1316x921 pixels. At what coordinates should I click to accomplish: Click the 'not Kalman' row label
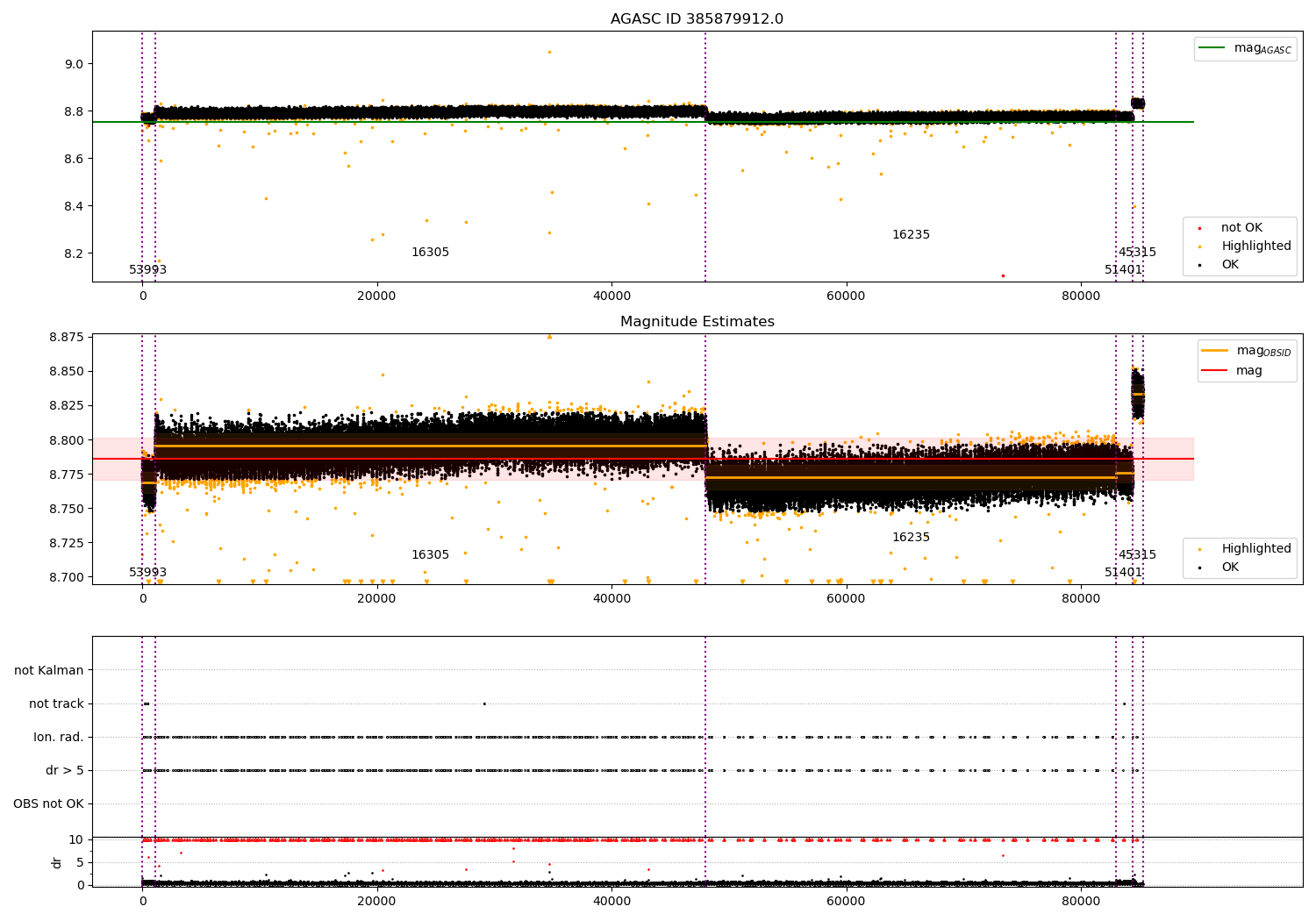click(49, 670)
